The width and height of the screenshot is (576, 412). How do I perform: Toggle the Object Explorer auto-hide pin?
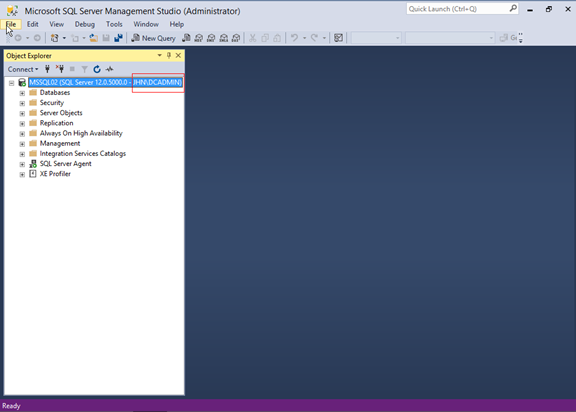point(169,55)
